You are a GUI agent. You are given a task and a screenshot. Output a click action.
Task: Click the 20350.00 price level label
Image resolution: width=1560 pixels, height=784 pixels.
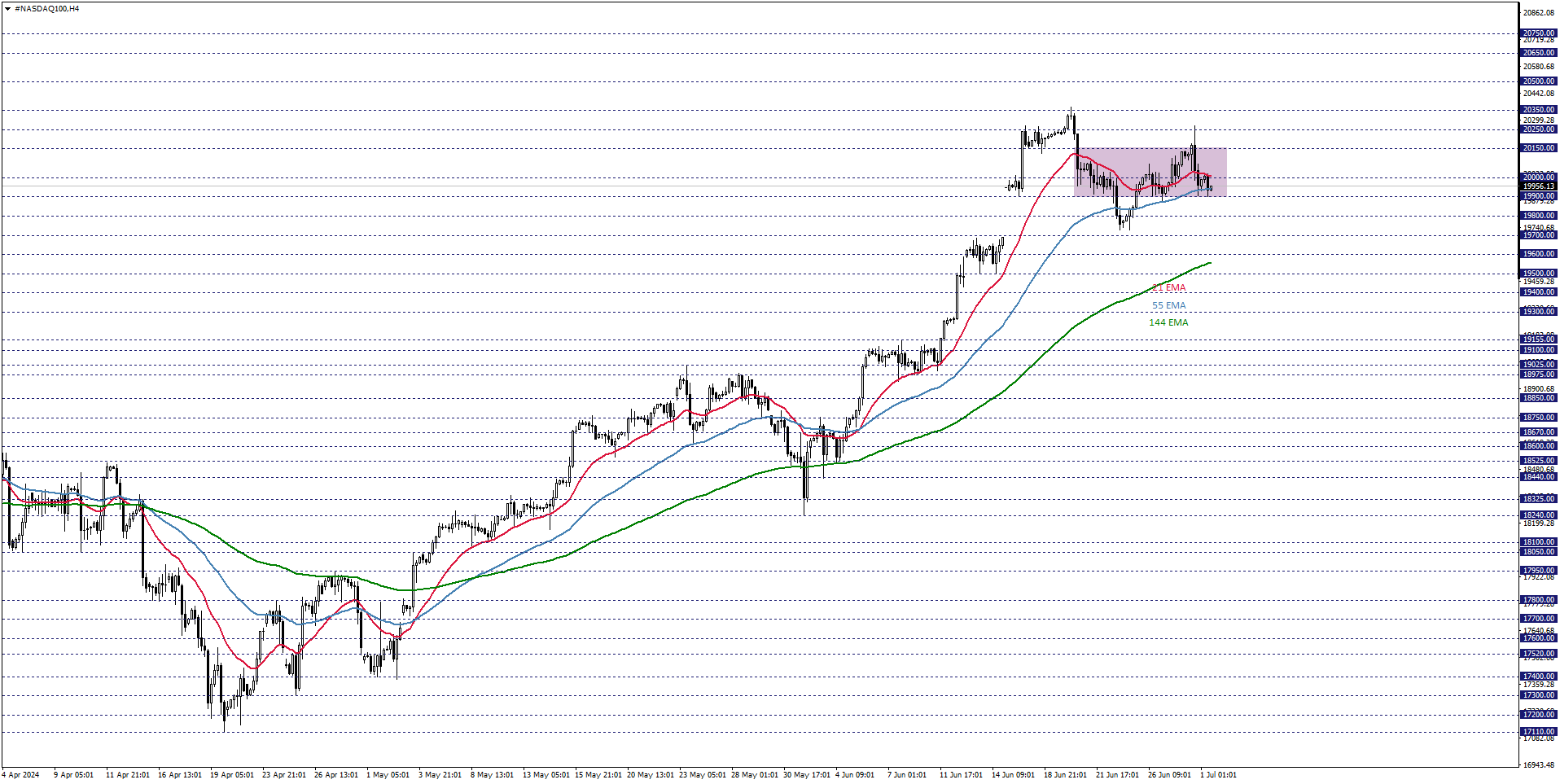coord(1539,110)
